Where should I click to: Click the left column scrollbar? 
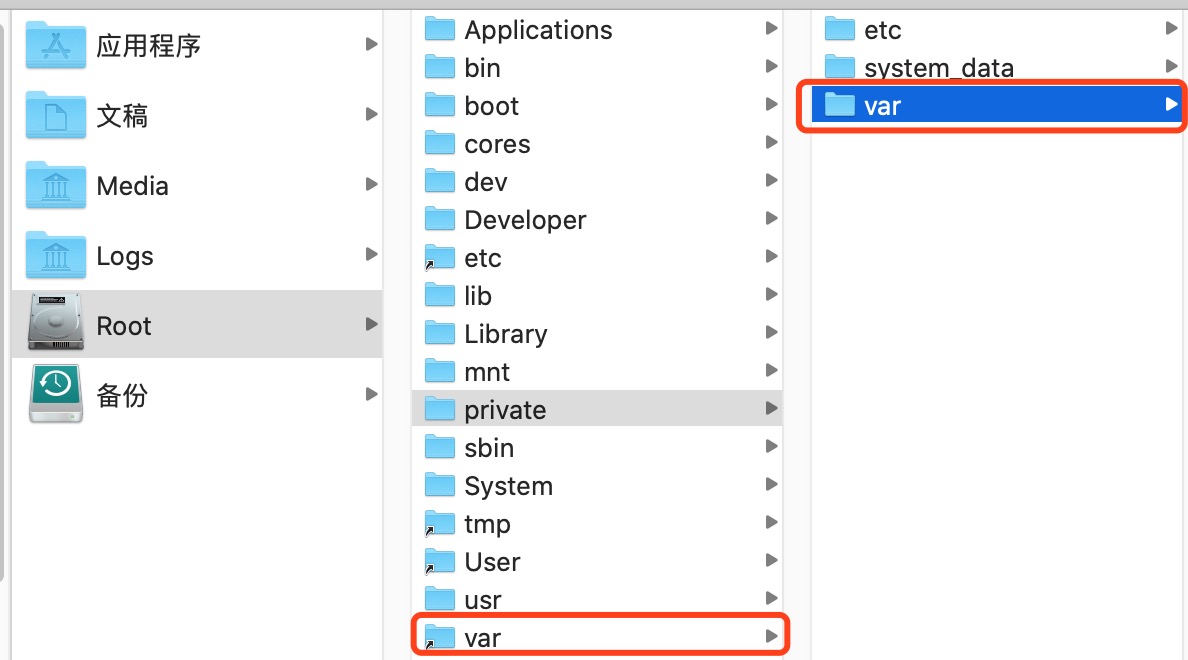pyautogui.click(x=2, y=303)
